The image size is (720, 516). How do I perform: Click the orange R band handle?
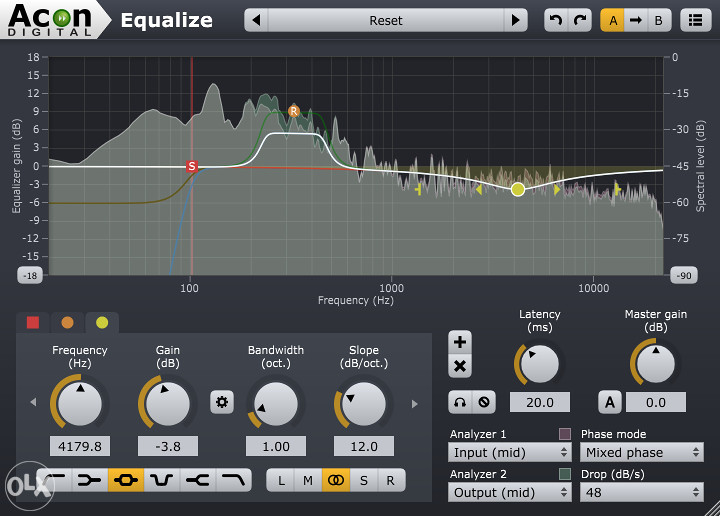(294, 111)
